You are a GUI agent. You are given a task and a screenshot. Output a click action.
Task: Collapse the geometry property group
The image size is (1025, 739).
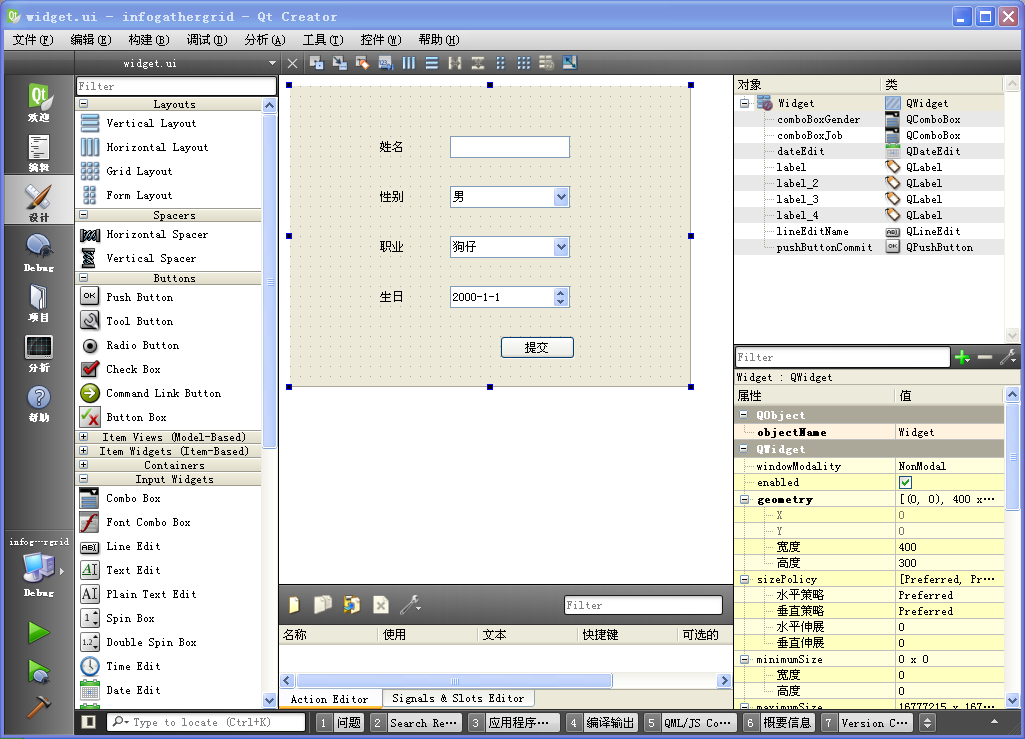point(744,500)
